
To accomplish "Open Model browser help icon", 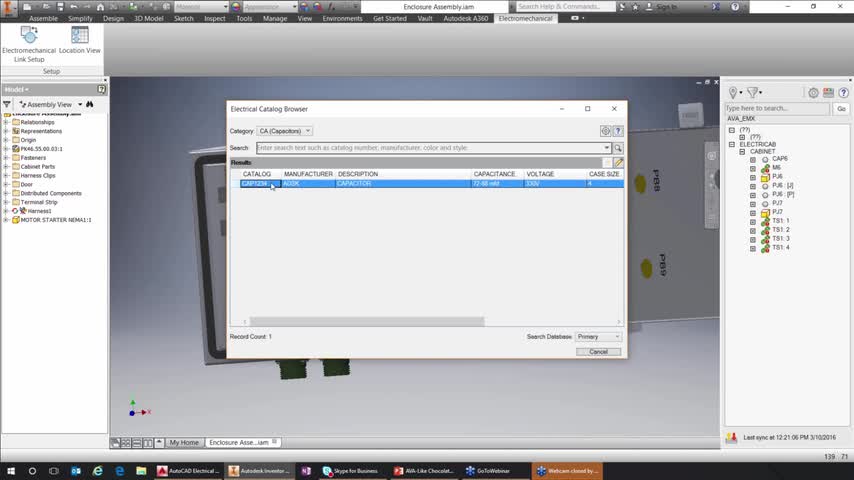I will pos(101,89).
